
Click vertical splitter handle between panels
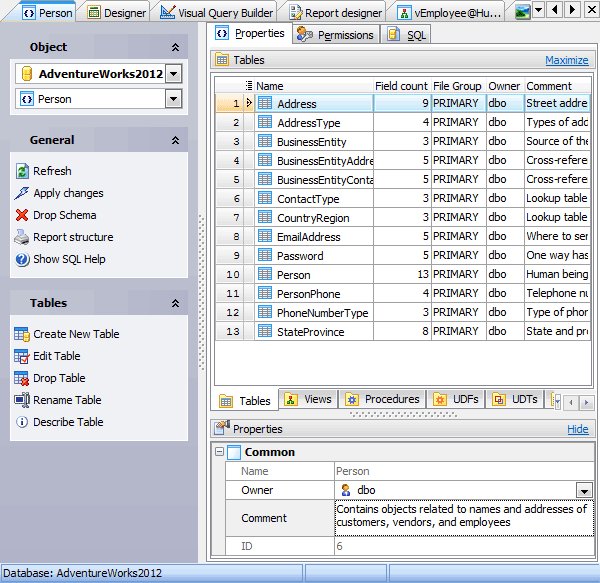click(202, 292)
